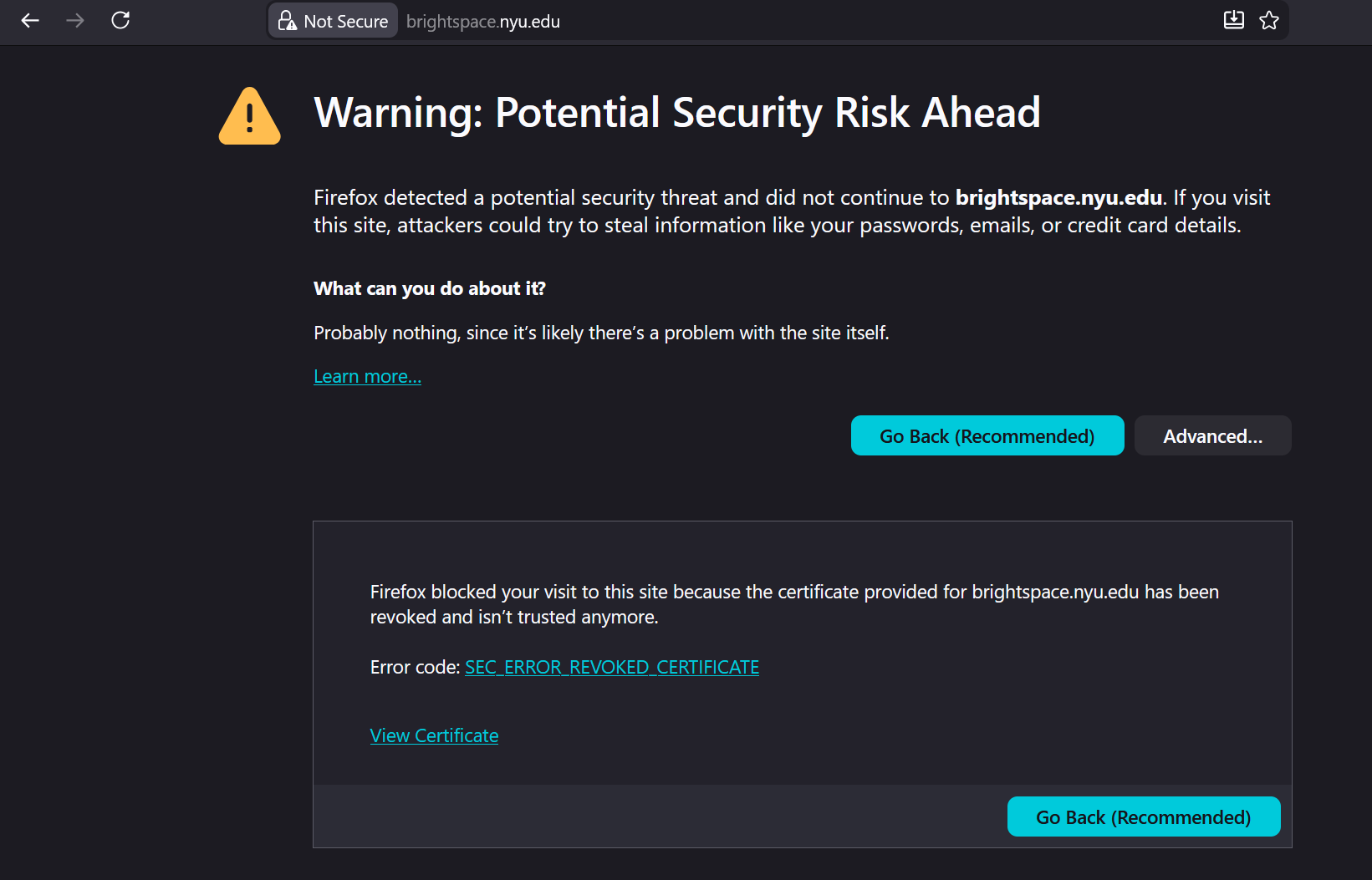Click the "What can you do about it?" heading
Screen dimensions: 1372x880
pyautogui.click(x=429, y=289)
